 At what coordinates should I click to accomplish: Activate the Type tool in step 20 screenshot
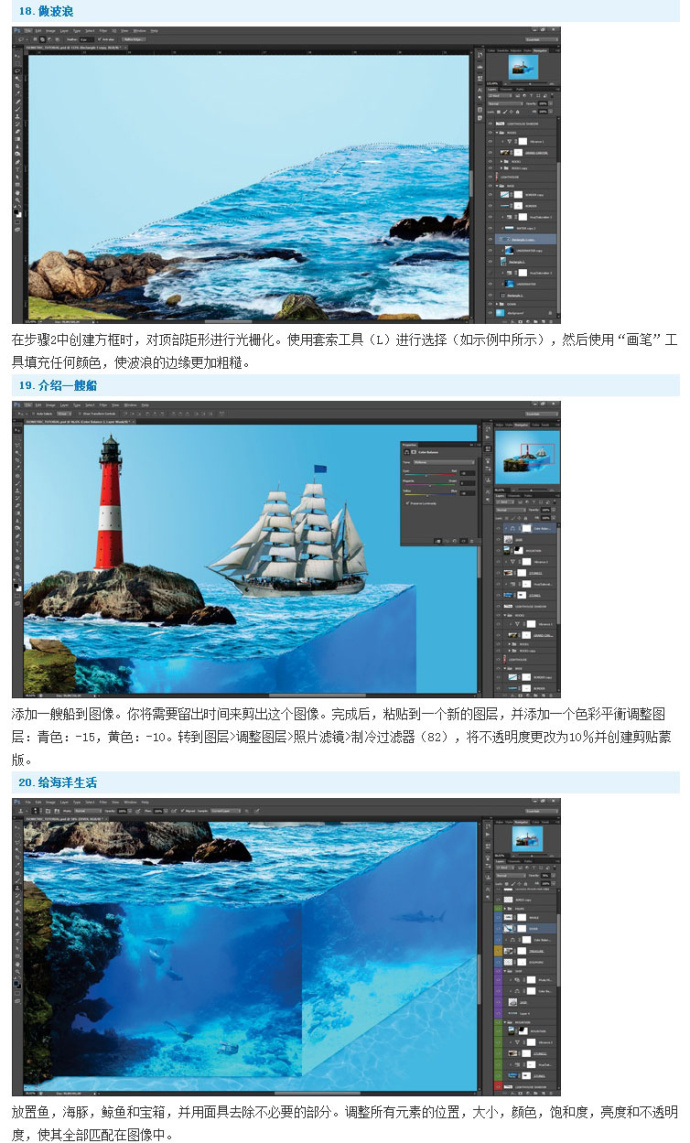point(17,941)
